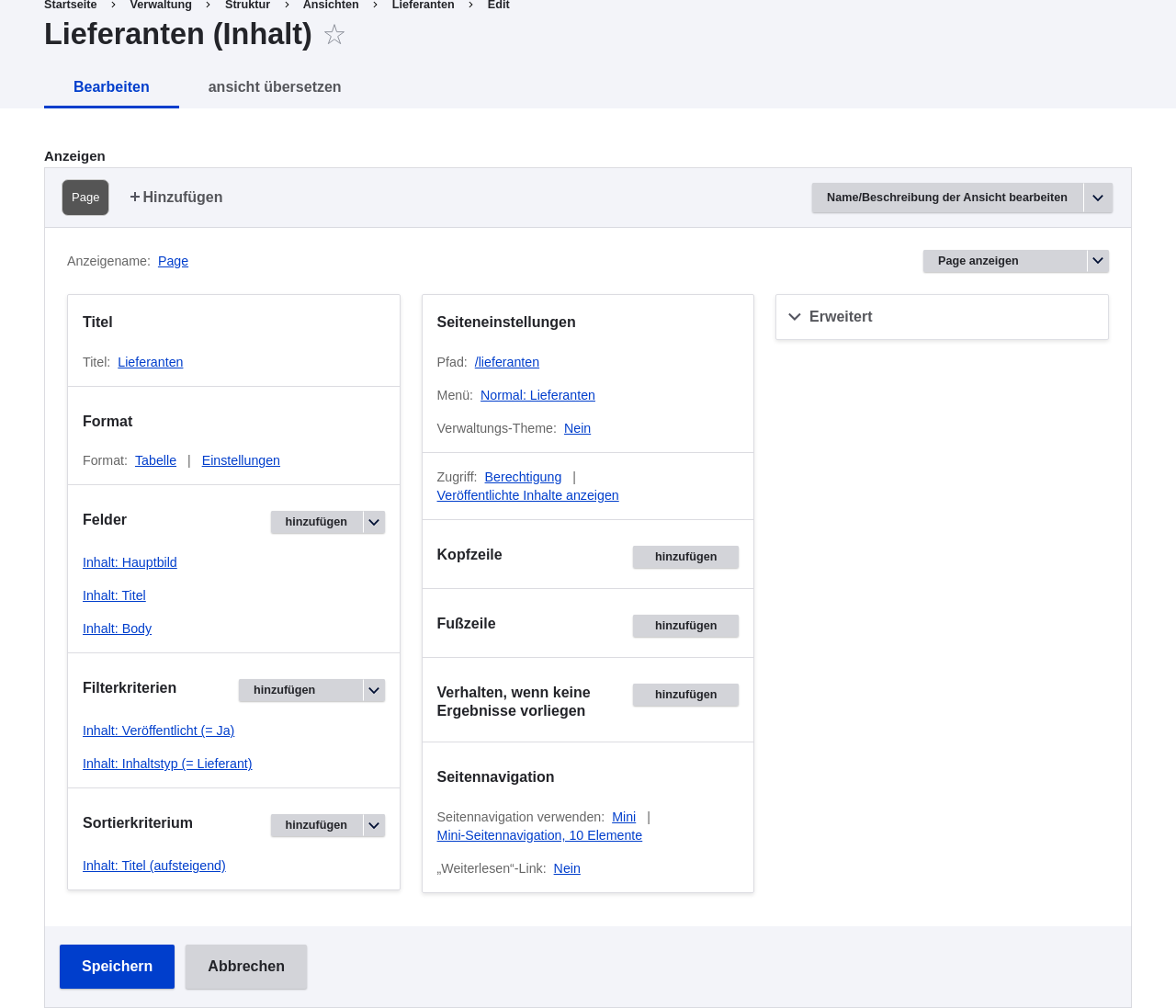The height and width of the screenshot is (1008, 1176).
Task: Select the Page display button
Action: click(85, 198)
